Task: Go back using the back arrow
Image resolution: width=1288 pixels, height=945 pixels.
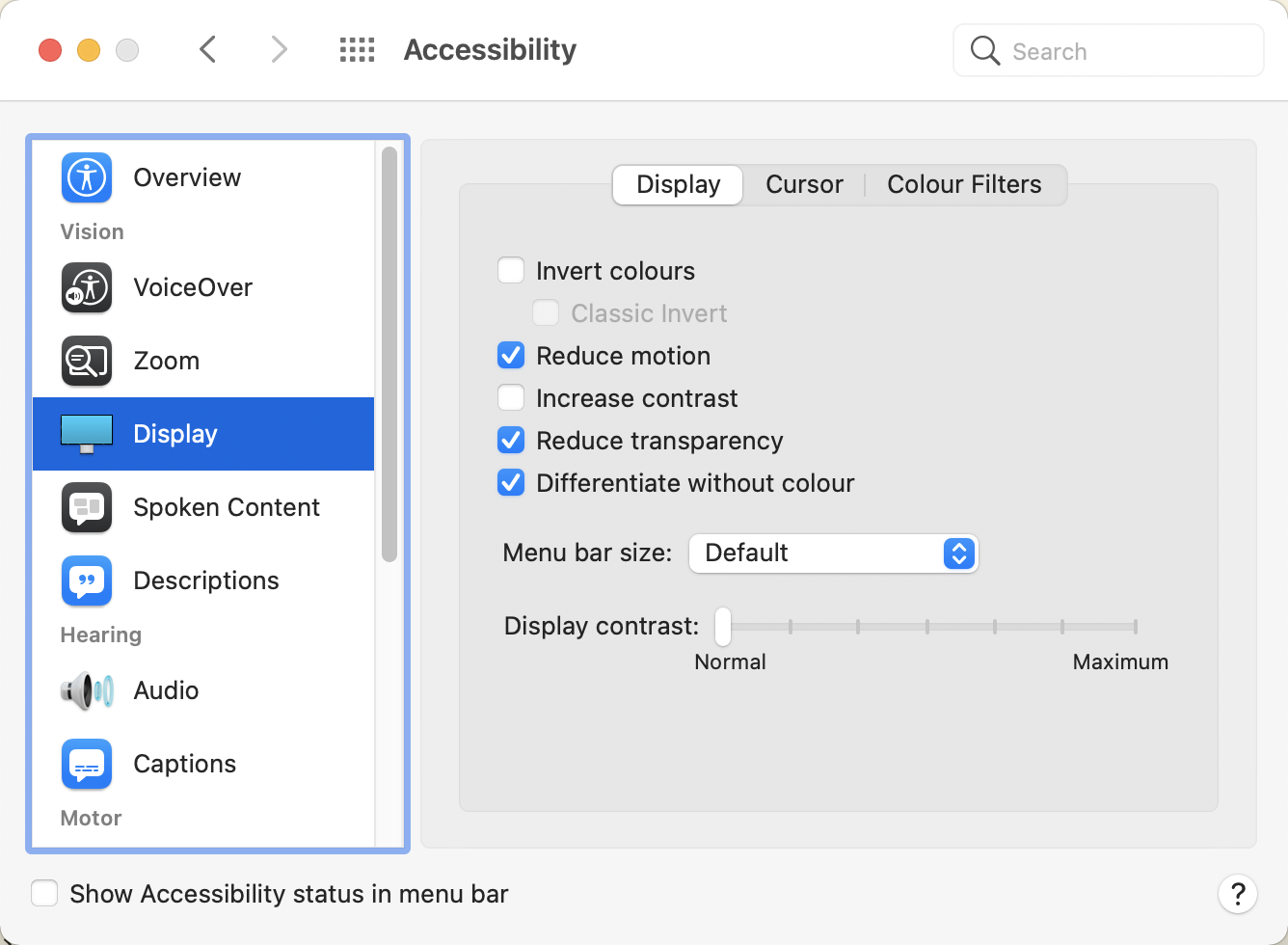Action: (208, 49)
